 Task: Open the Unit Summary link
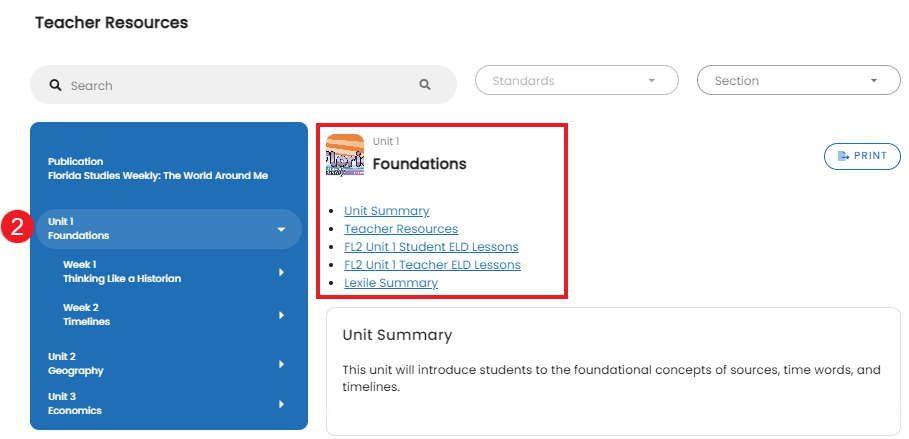(x=387, y=211)
